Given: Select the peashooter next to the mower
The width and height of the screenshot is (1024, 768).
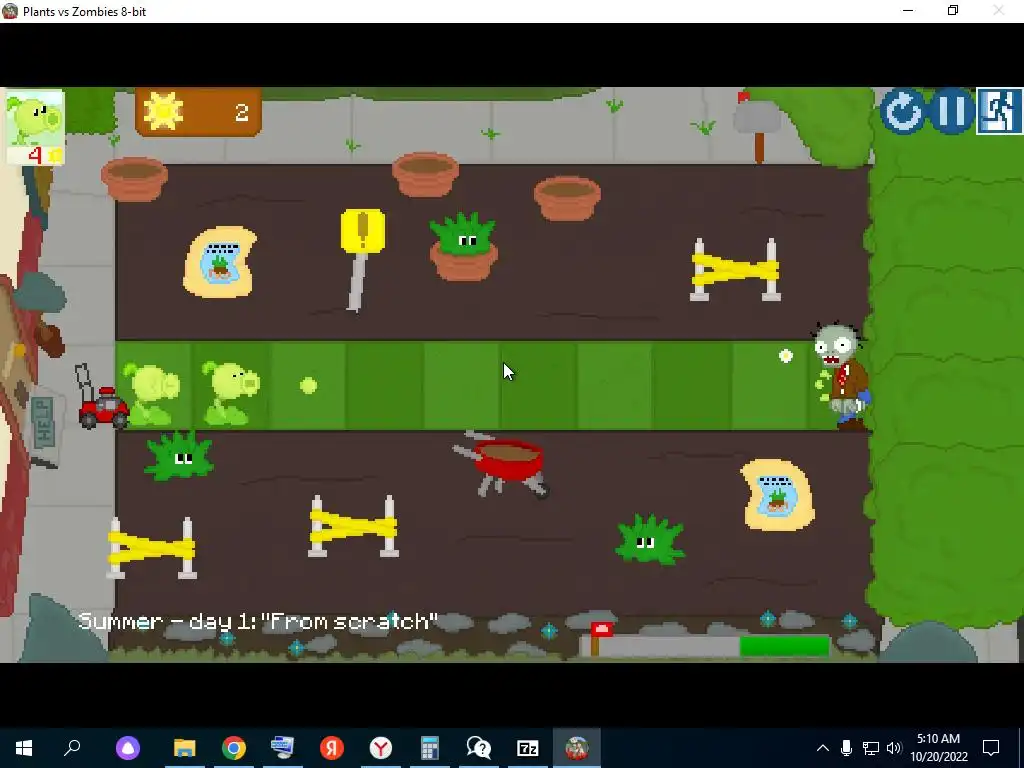Looking at the screenshot, I should pyautogui.click(x=151, y=394).
